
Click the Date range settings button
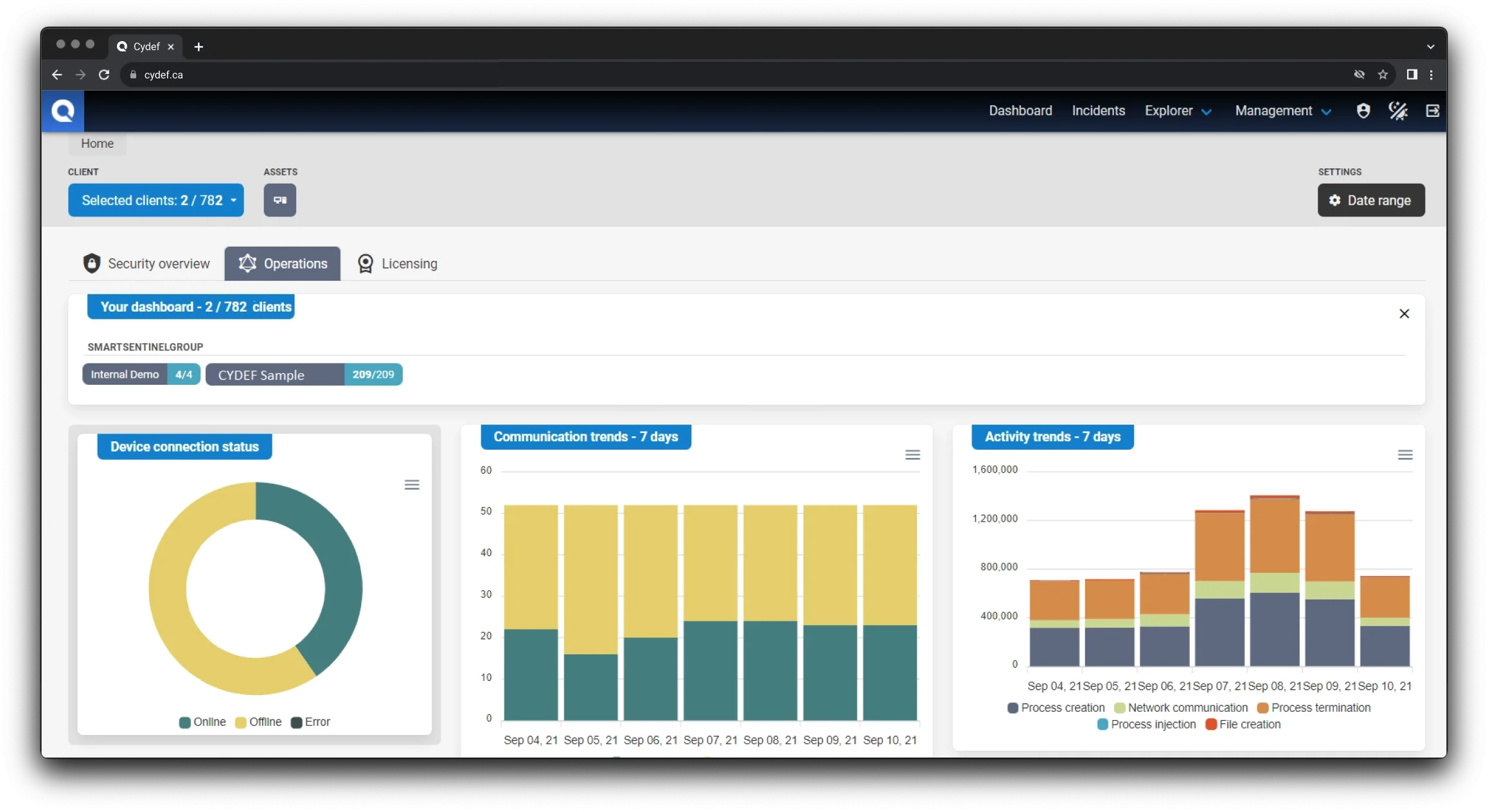pos(1370,200)
